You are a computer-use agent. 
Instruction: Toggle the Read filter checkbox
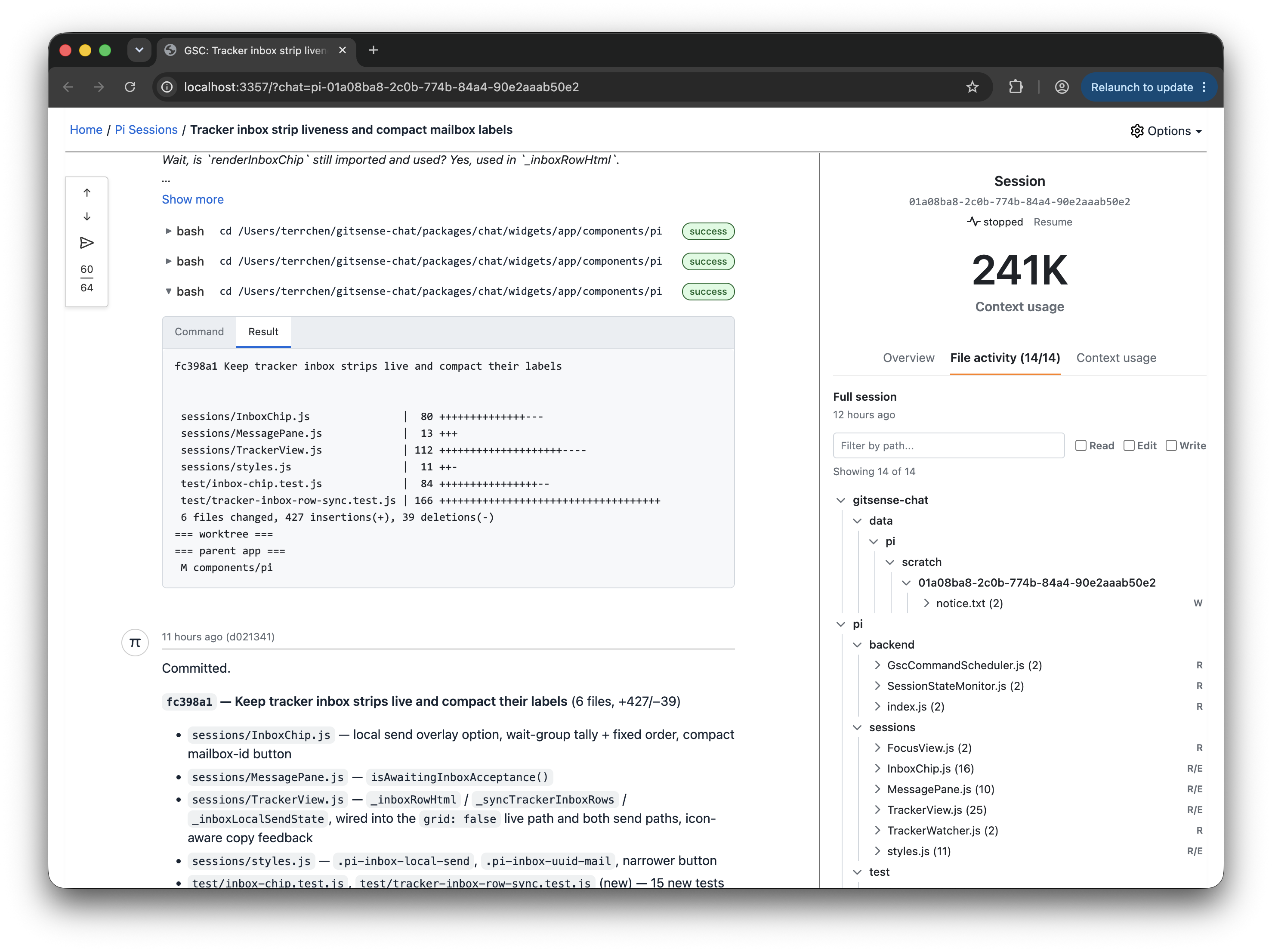click(1081, 445)
